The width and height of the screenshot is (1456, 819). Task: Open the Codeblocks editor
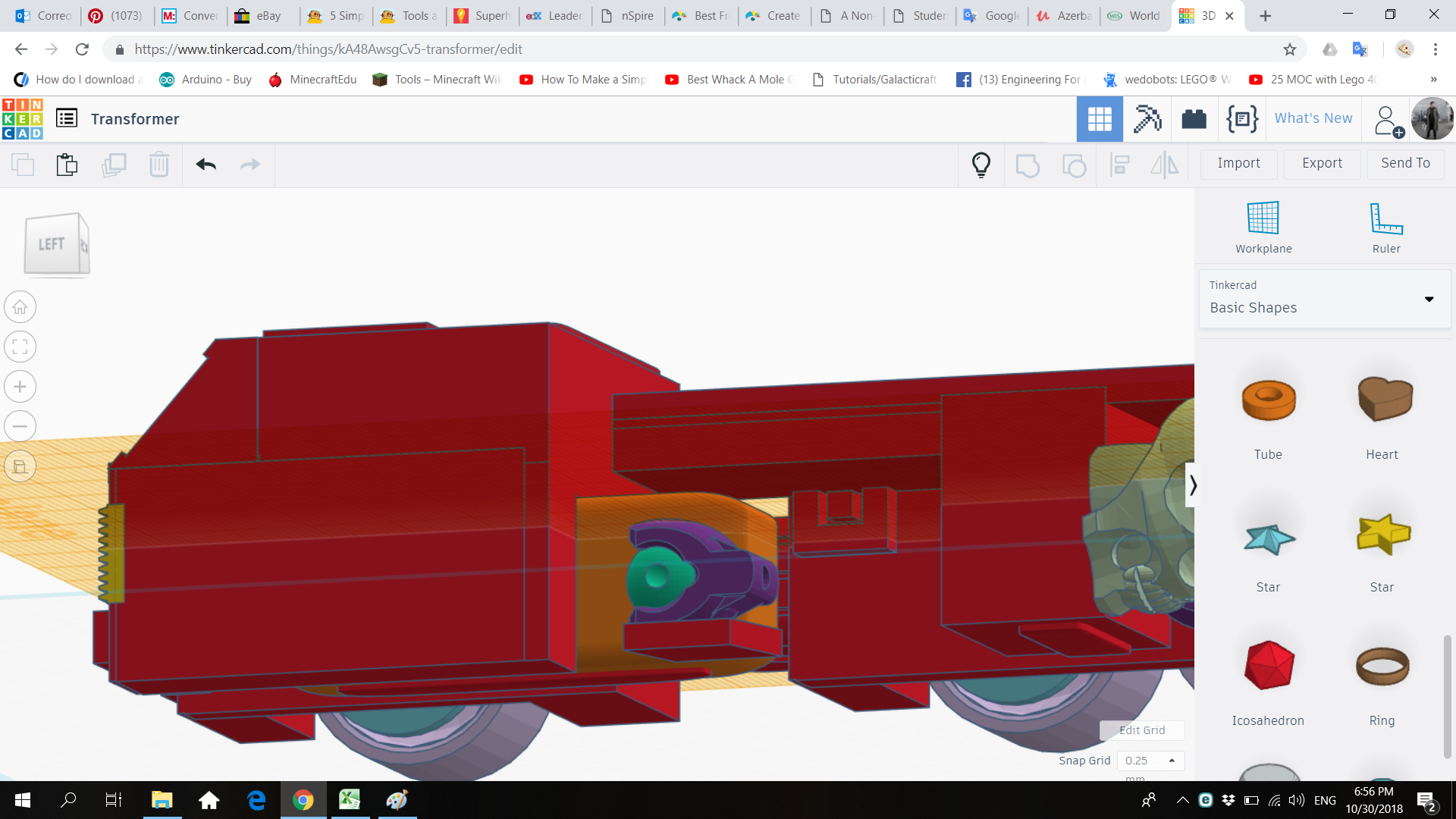1241,119
